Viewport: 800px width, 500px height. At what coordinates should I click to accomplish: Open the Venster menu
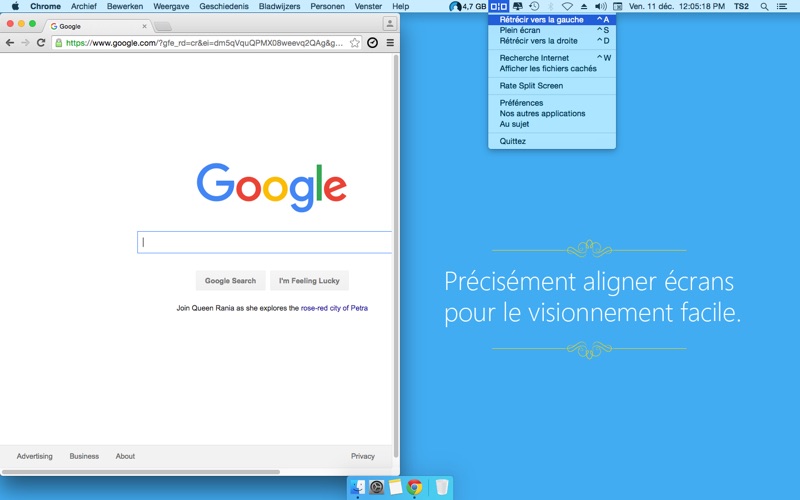[x=368, y=6]
